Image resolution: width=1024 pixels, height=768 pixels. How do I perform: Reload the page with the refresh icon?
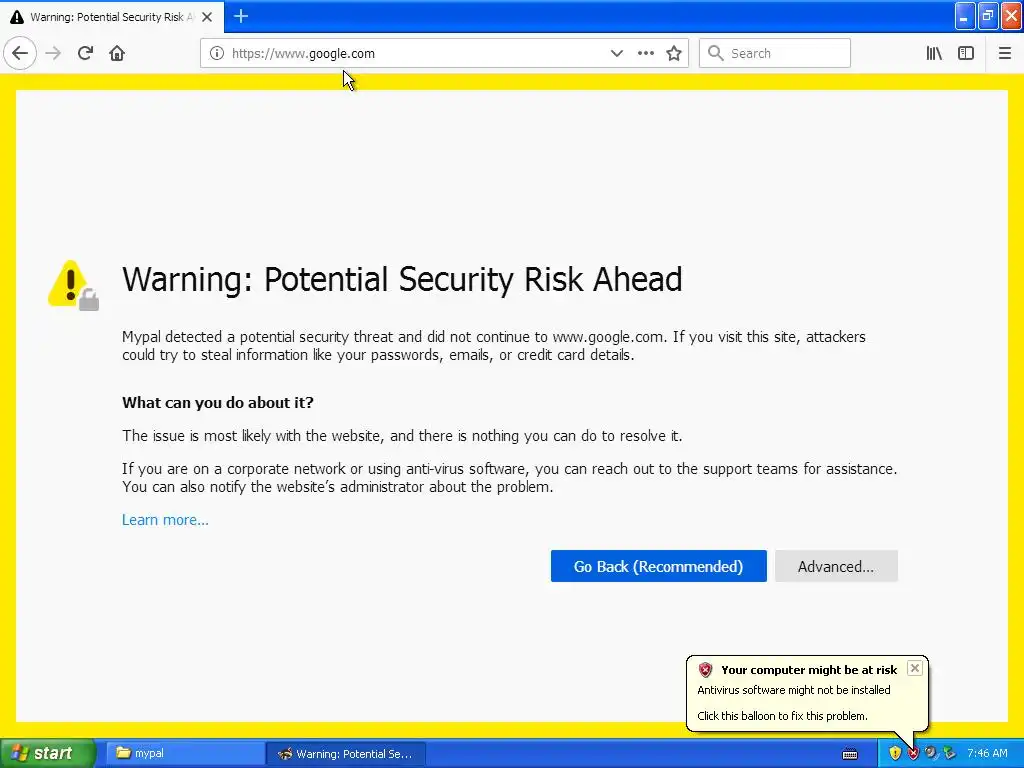[85, 54]
